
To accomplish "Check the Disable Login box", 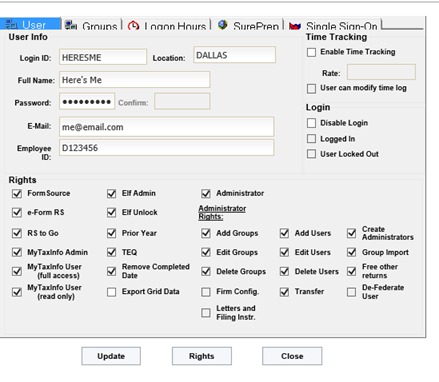I will pyautogui.click(x=311, y=123).
